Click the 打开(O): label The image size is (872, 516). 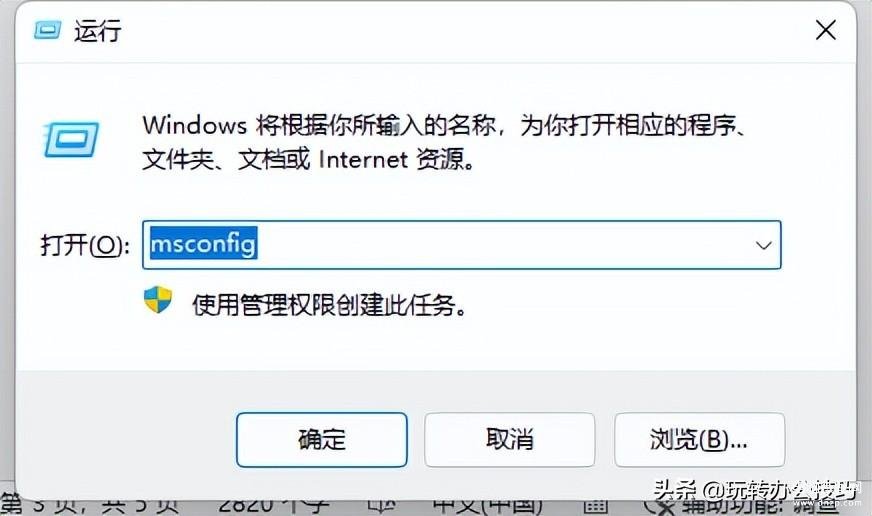pos(85,245)
